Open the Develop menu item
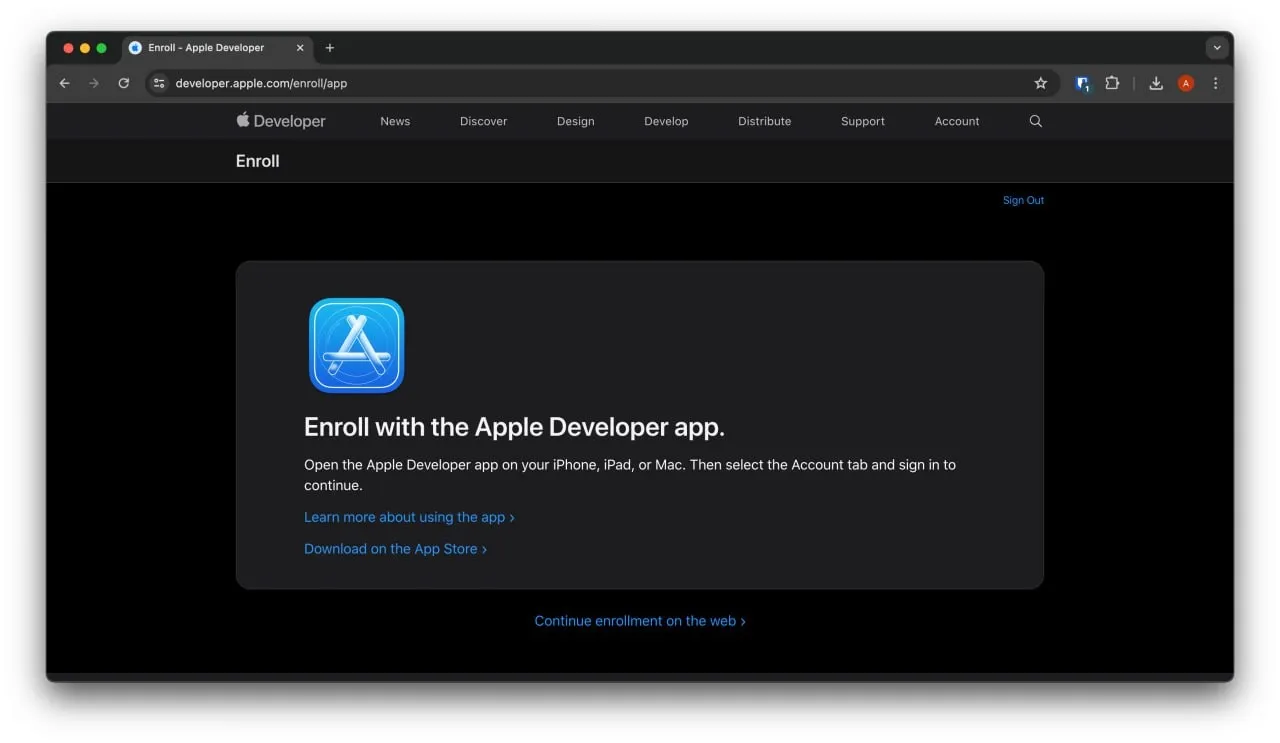 pos(666,121)
